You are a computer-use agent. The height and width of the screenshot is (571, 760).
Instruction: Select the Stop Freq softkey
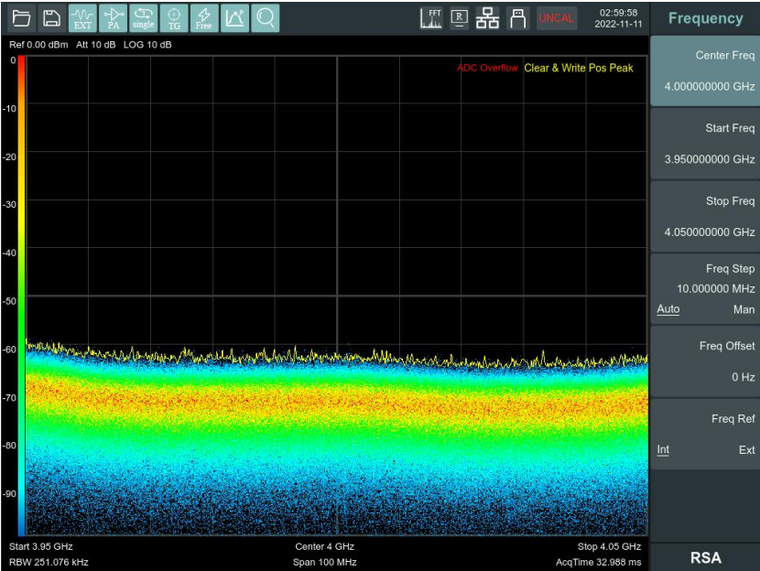point(705,216)
